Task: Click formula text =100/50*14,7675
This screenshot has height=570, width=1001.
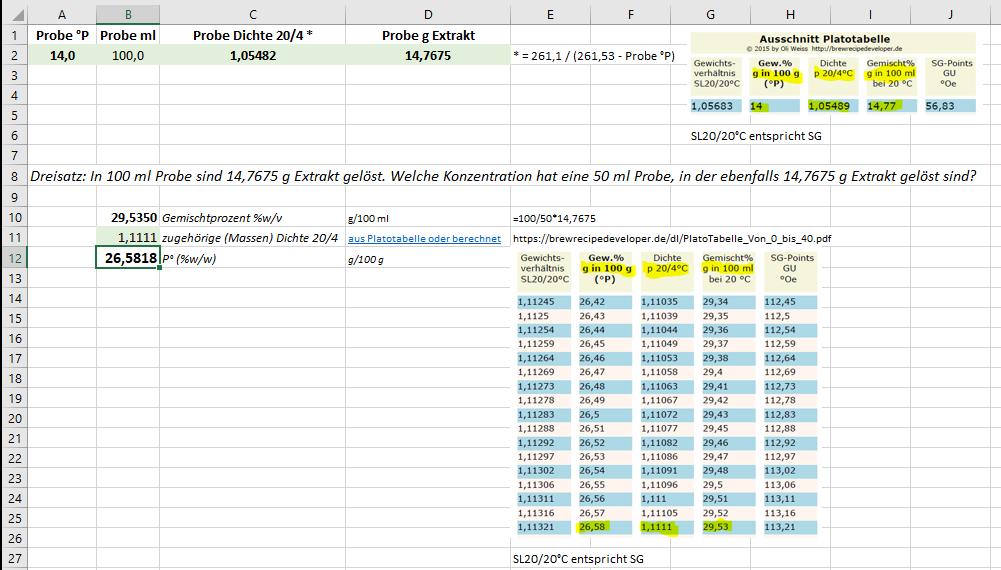Action: click(553, 218)
